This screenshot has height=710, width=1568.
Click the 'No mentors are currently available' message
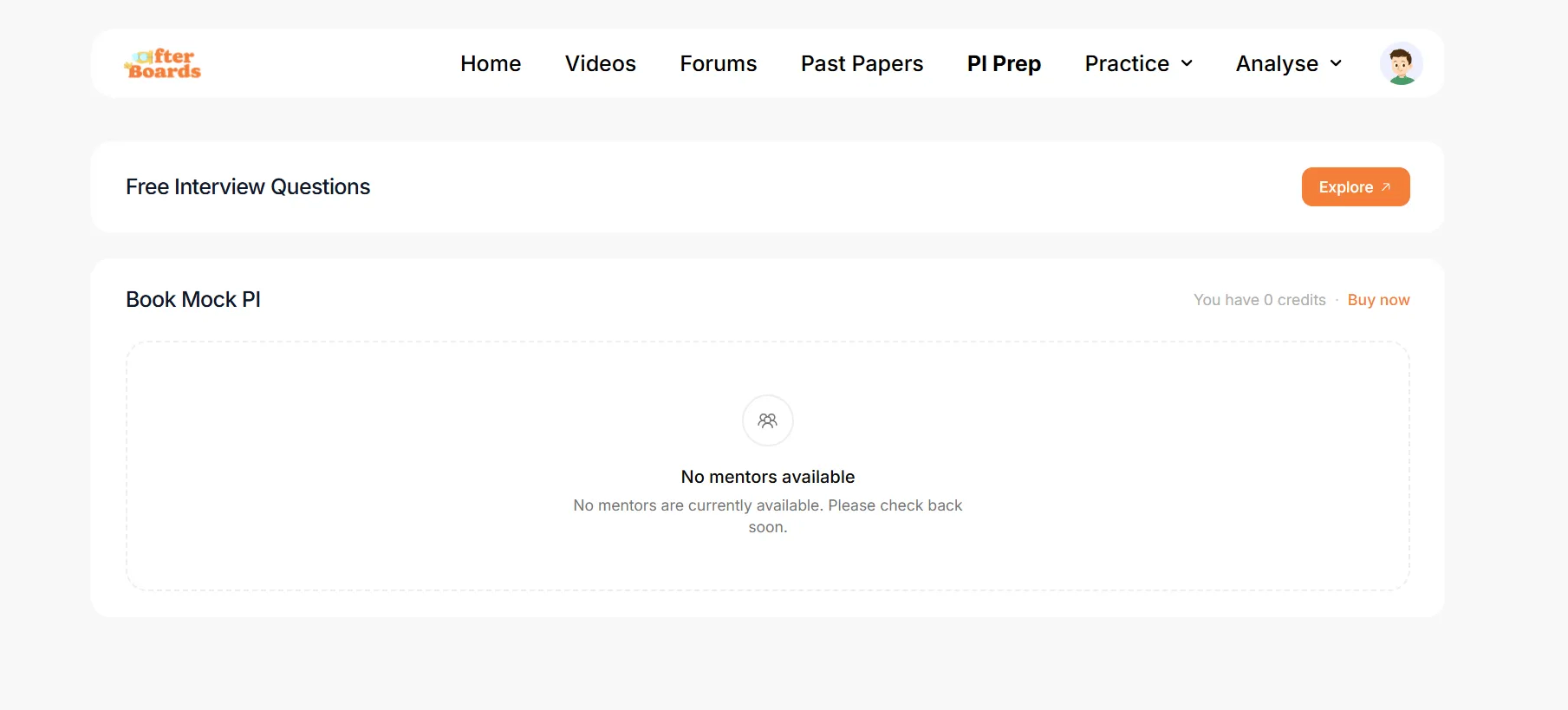point(768,516)
